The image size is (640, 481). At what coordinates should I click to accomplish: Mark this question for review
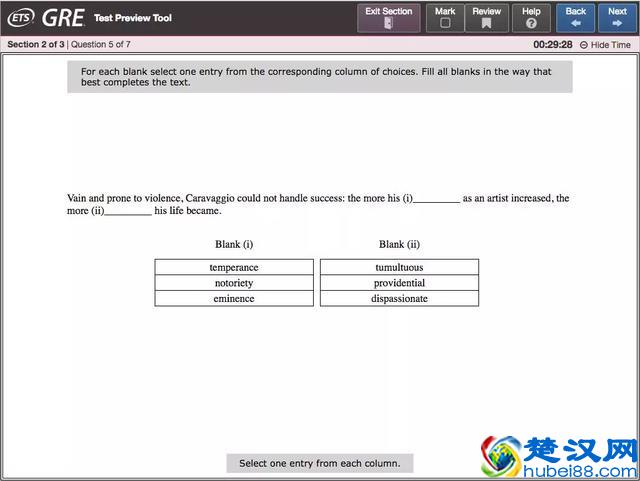click(x=445, y=18)
